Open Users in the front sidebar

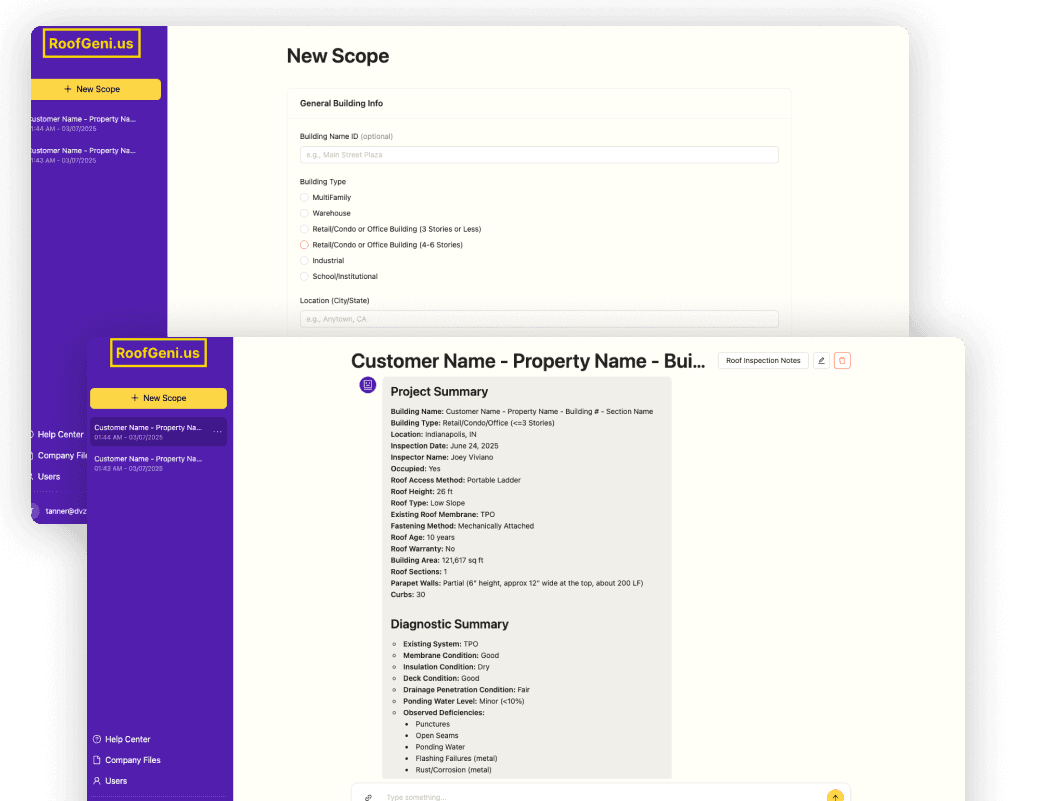point(116,781)
